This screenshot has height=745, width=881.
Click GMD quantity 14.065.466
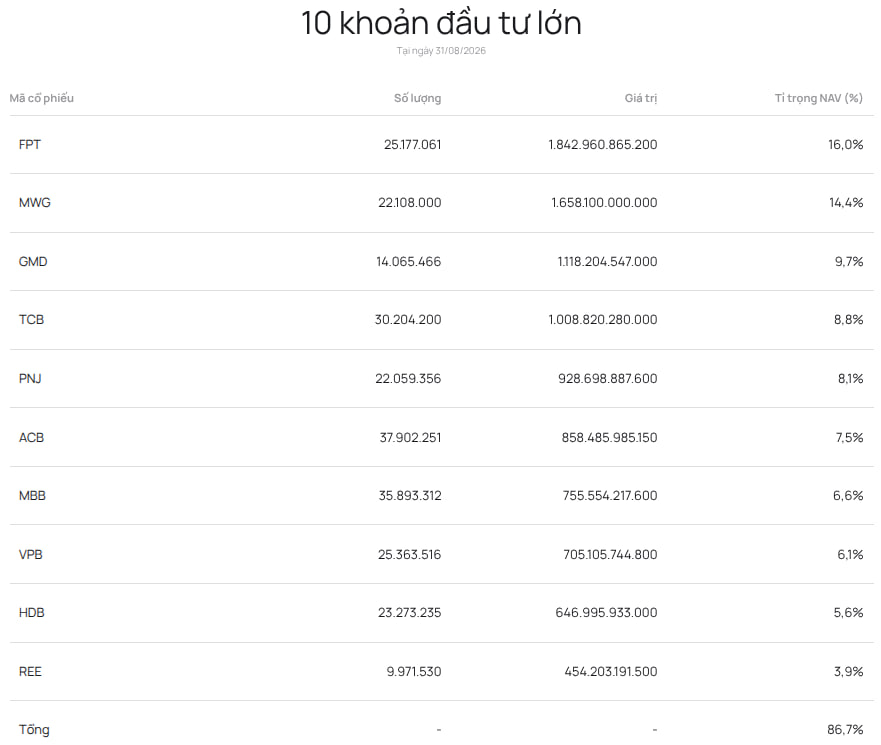[409, 261]
